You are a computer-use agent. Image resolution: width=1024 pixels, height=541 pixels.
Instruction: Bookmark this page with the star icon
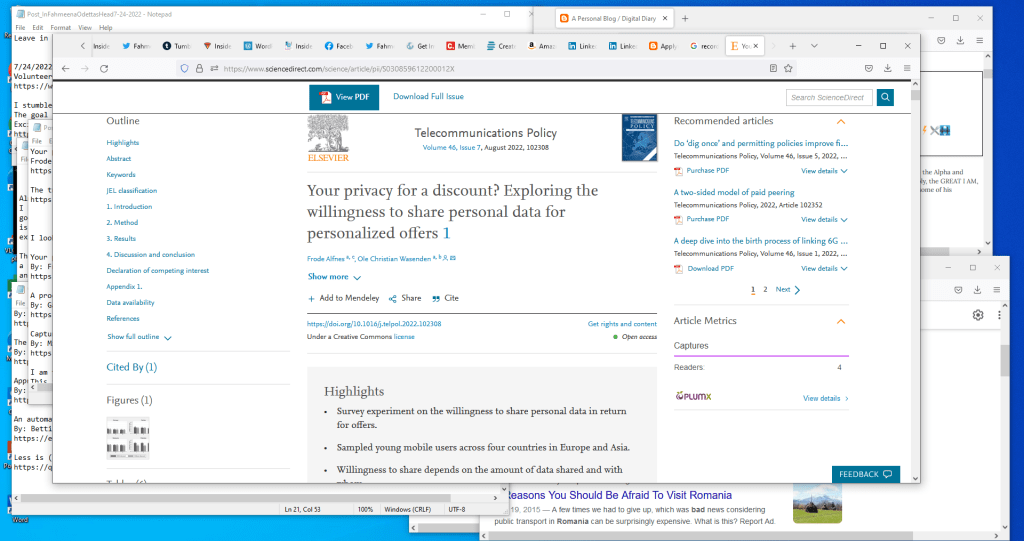click(x=789, y=68)
